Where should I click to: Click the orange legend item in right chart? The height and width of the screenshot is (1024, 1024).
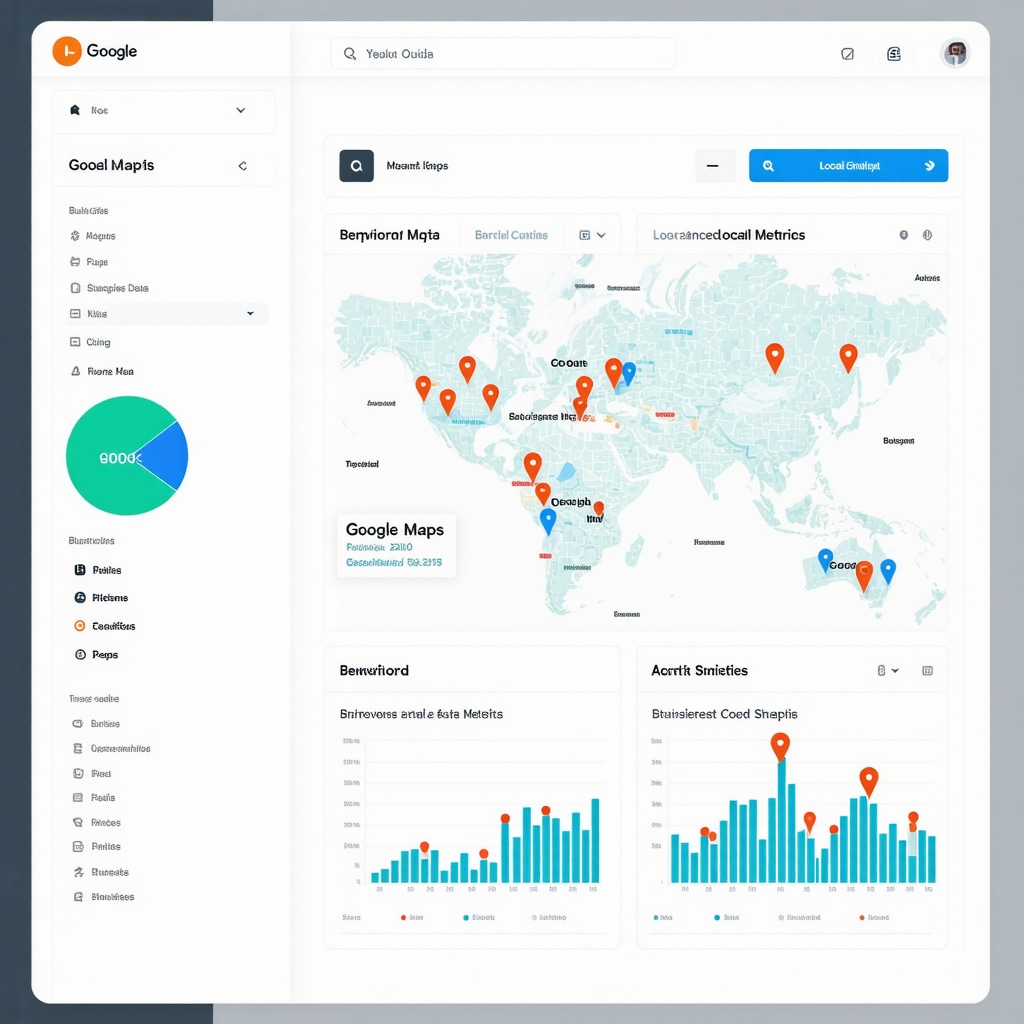pos(874,918)
